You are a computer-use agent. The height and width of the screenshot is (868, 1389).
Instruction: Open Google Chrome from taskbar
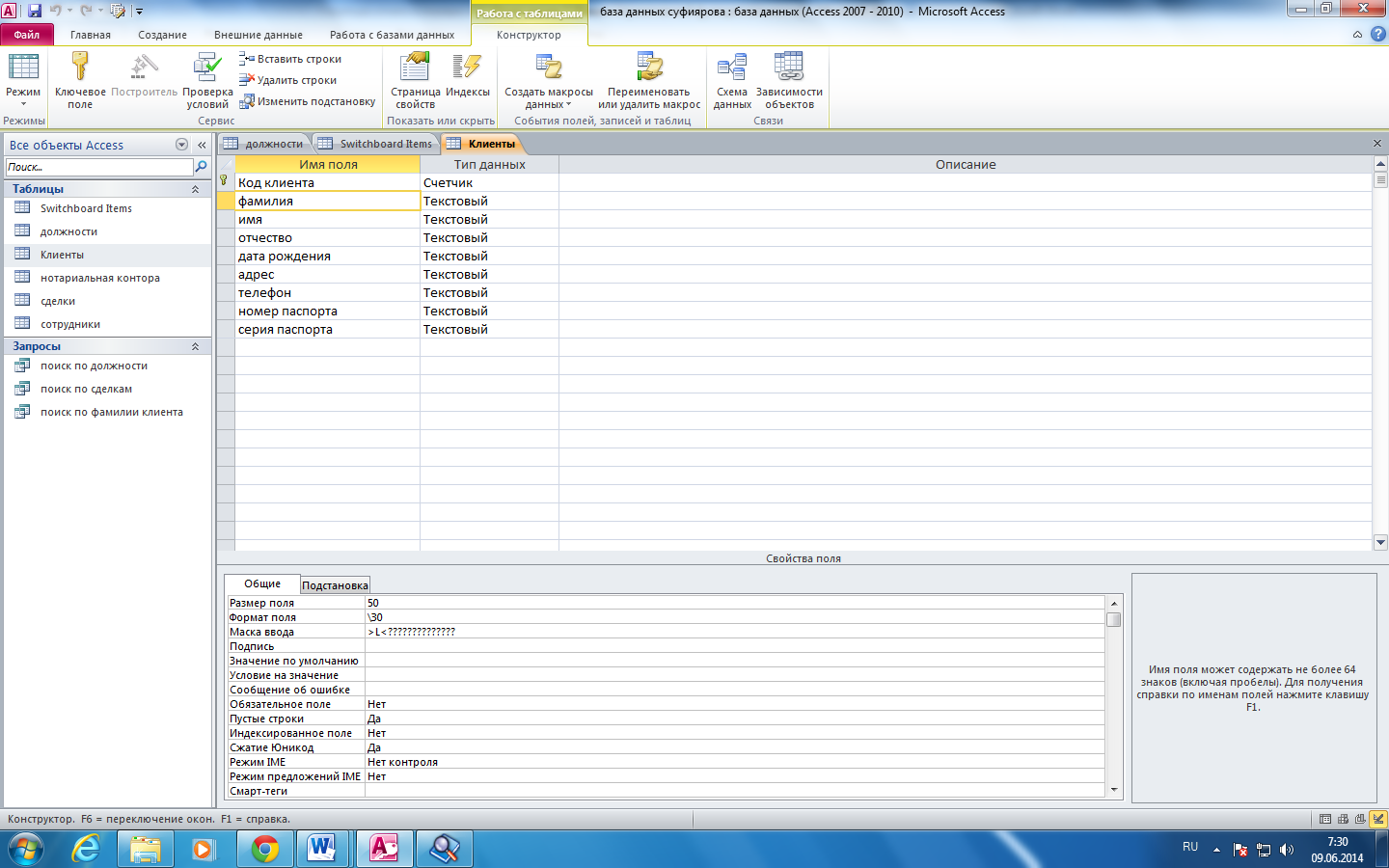[265, 849]
